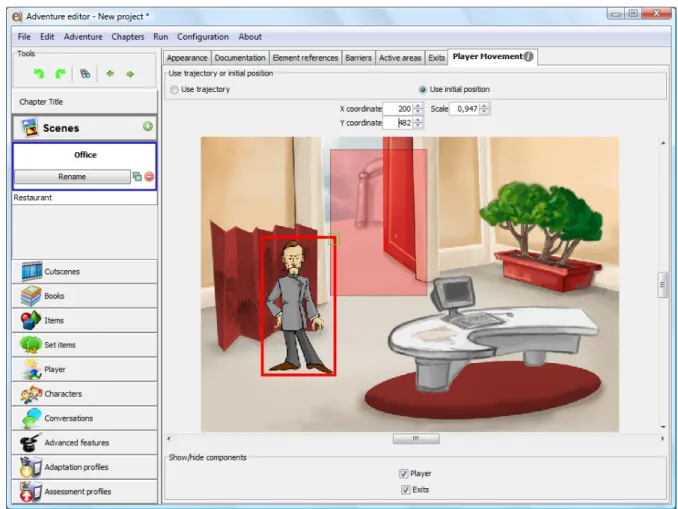Click in the X coordinate field
Image resolution: width=678 pixels, height=509 pixels.
(x=398, y=109)
